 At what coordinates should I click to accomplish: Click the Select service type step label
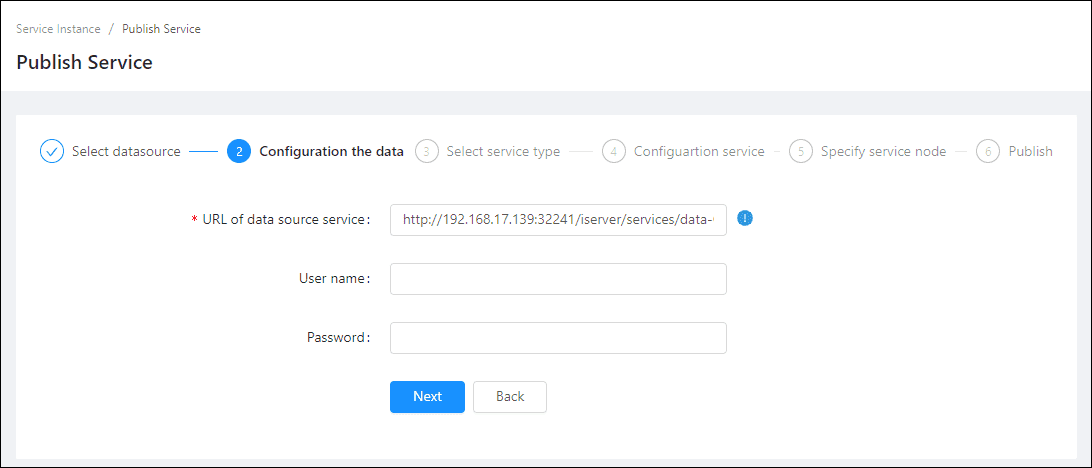click(x=503, y=152)
